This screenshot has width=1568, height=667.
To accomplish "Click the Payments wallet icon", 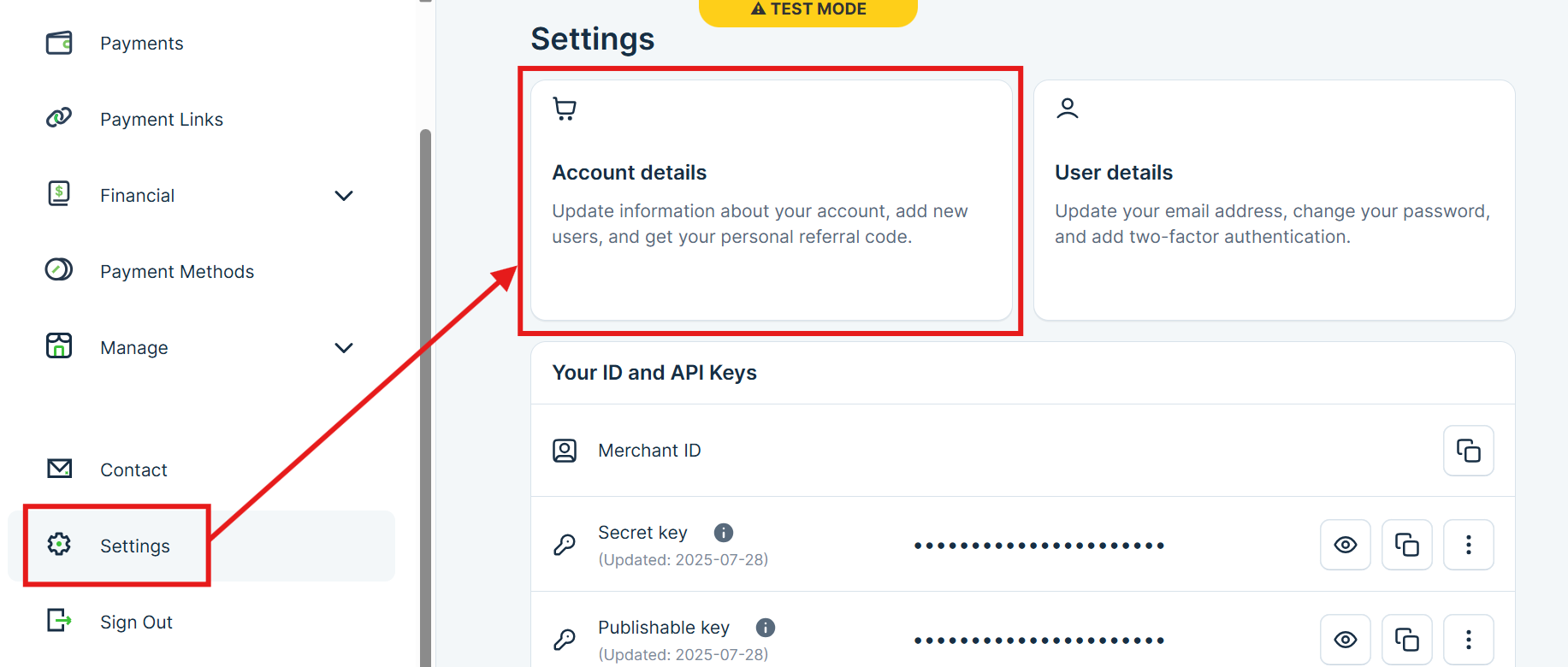I will click(59, 43).
